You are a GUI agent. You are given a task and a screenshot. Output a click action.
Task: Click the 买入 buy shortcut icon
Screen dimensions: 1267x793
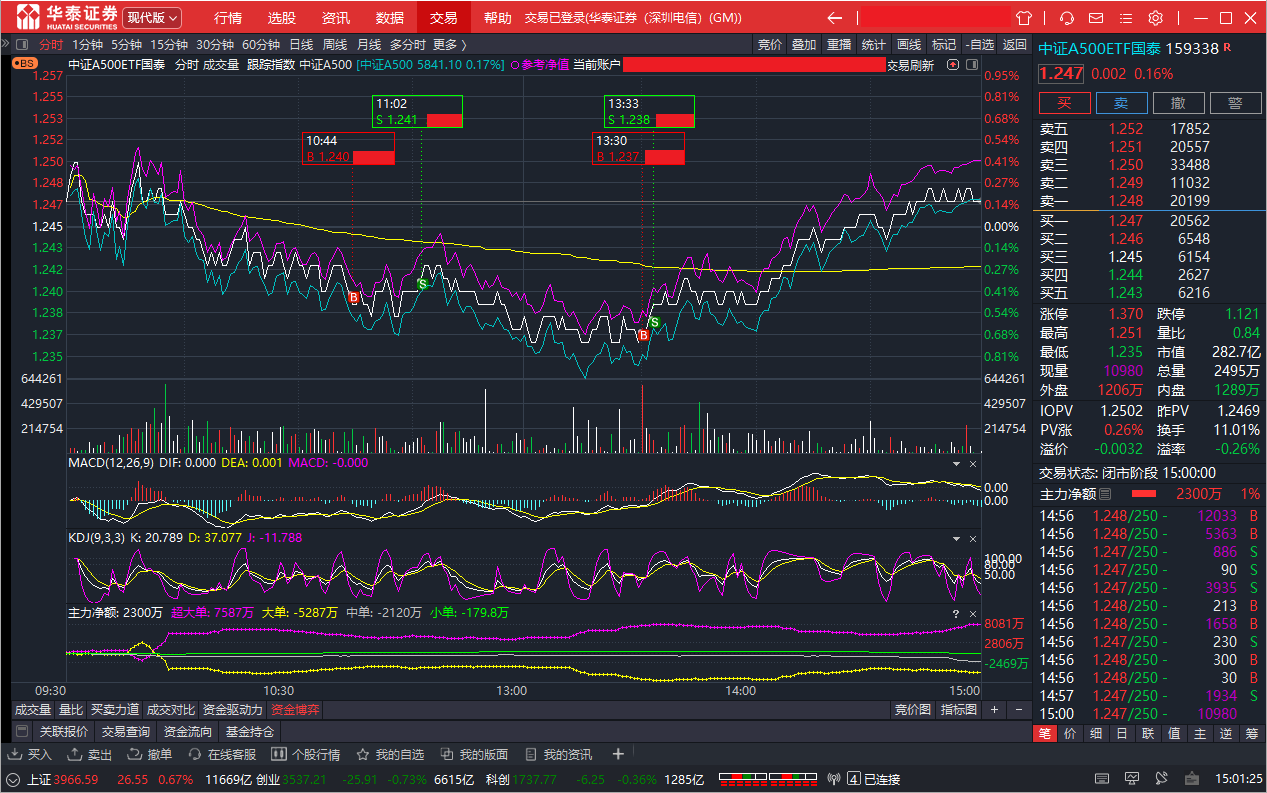point(31,754)
